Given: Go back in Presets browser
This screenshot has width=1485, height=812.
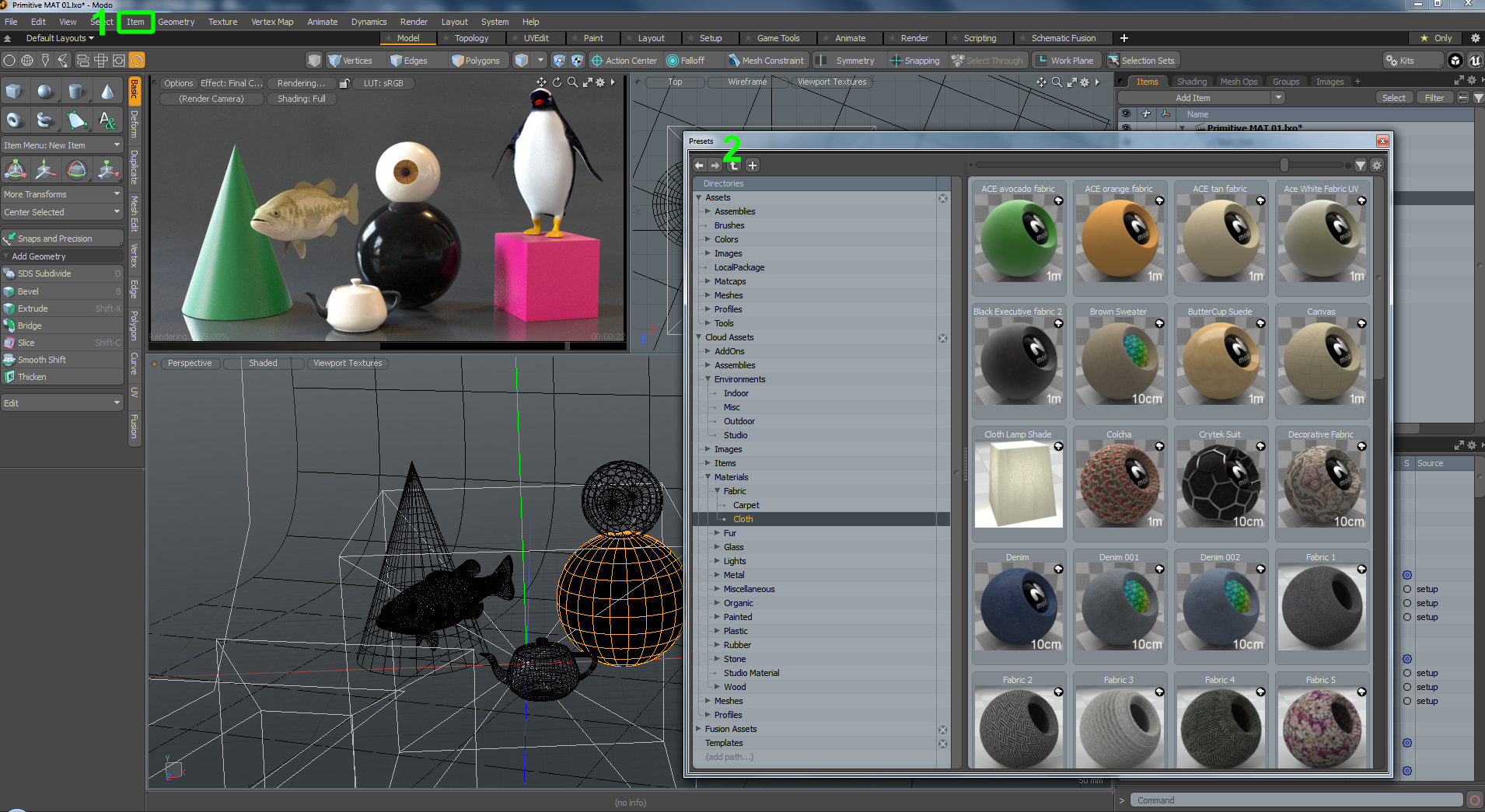Looking at the screenshot, I should [x=699, y=166].
